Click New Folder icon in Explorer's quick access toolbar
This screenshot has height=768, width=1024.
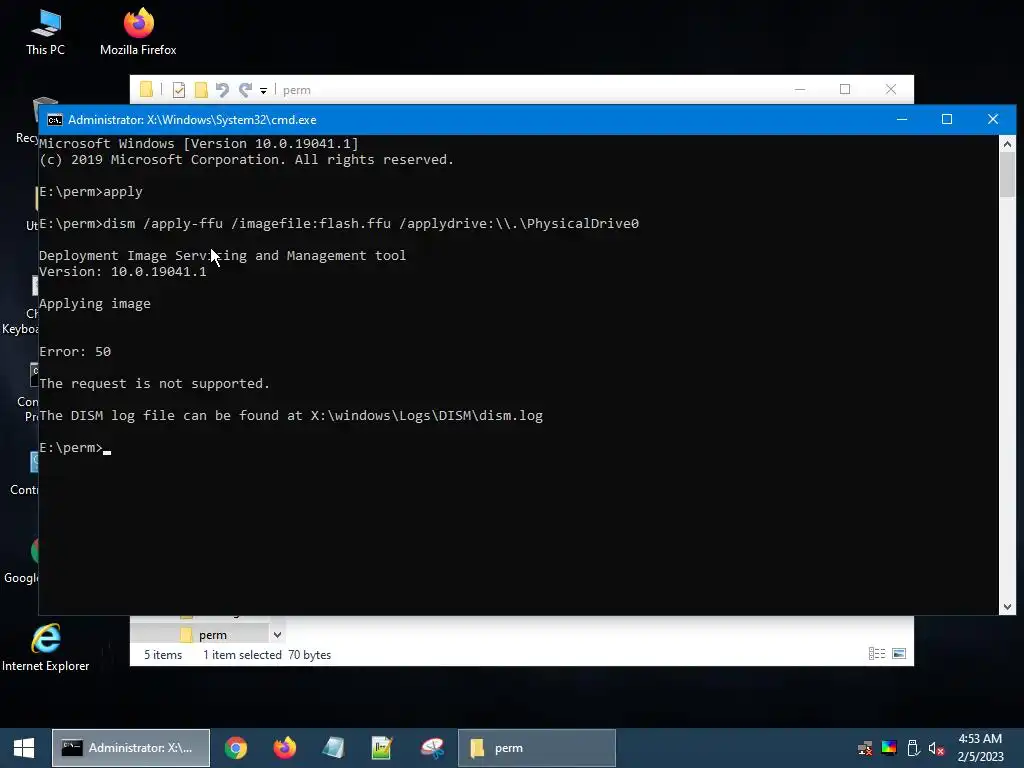click(201, 90)
